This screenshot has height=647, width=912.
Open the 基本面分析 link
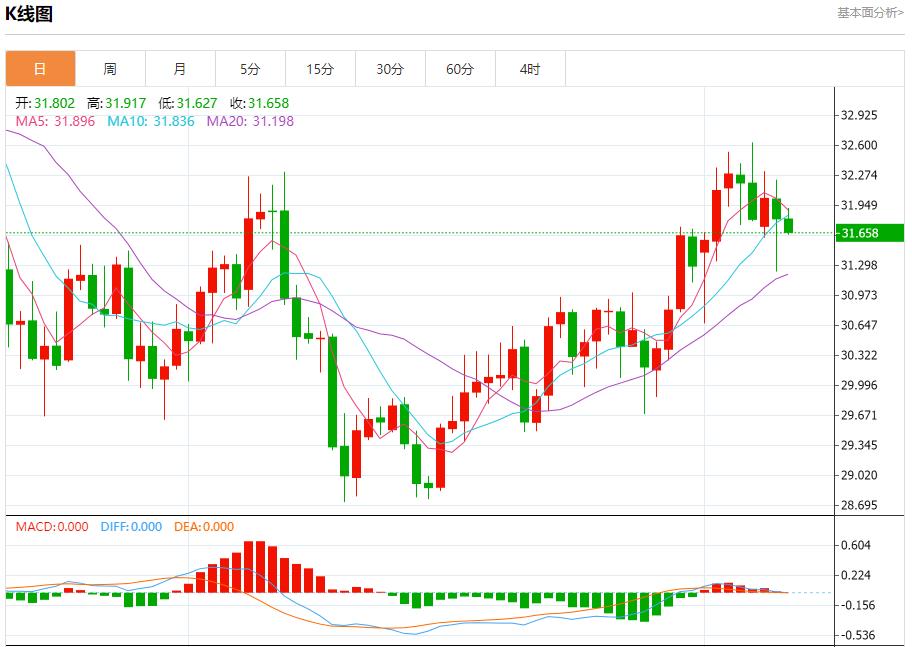click(870, 13)
